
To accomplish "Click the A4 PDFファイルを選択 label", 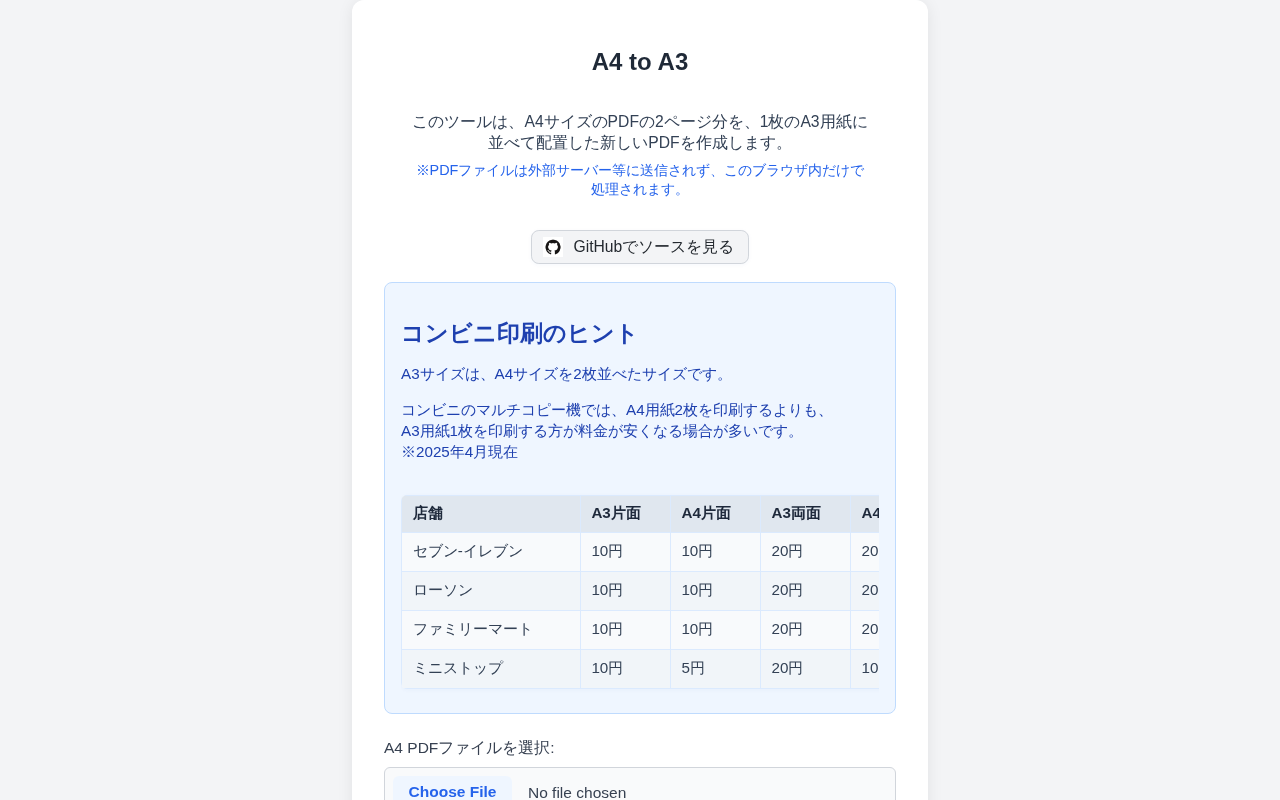I will (469, 748).
